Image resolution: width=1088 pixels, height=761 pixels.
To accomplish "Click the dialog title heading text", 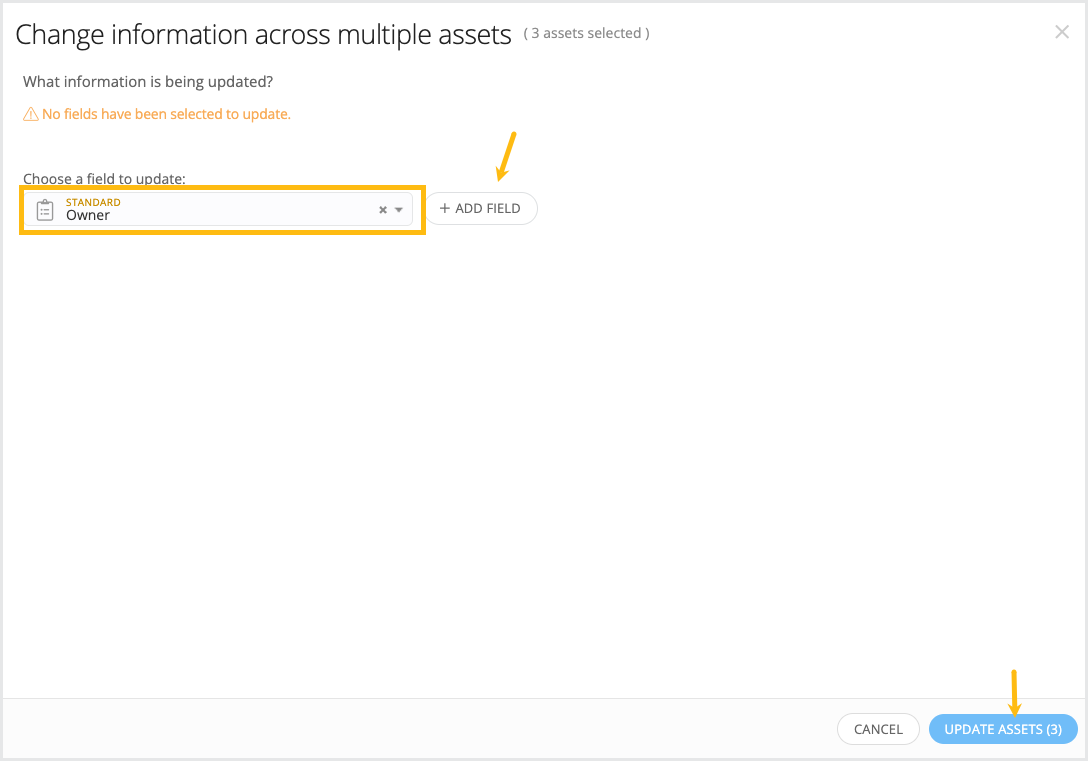I will [x=263, y=34].
